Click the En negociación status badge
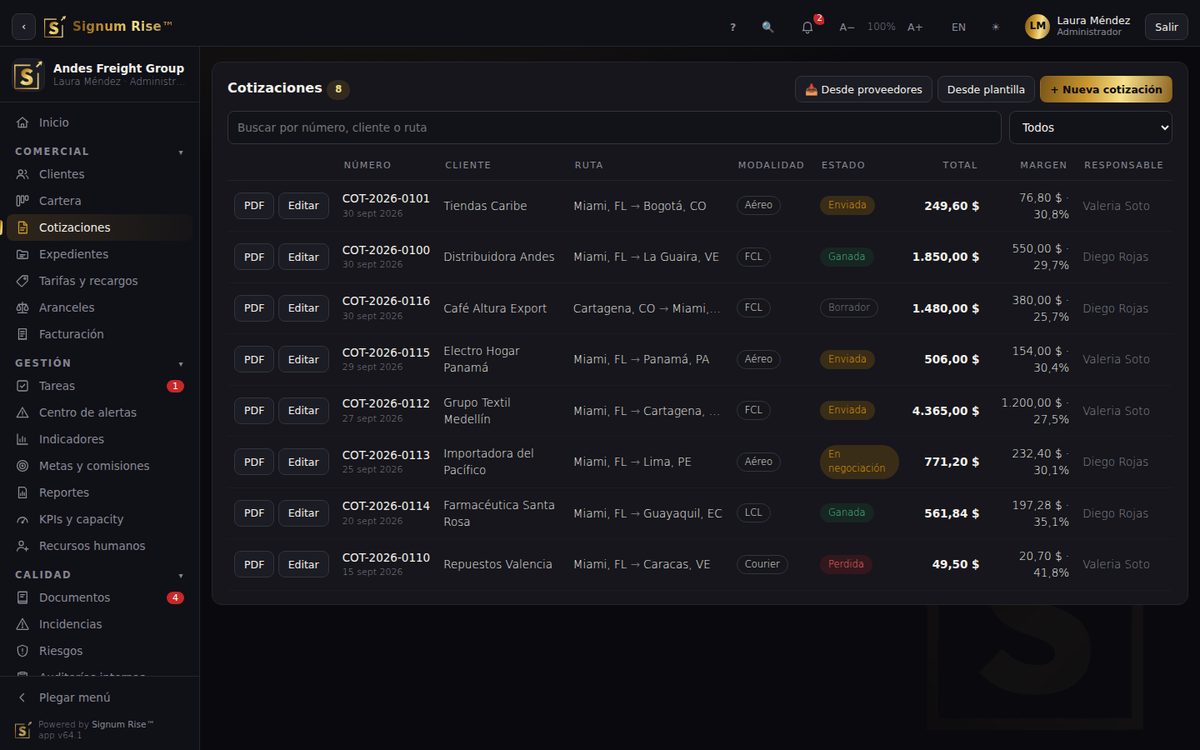The image size is (1200, 750). [x=859, y=462]
